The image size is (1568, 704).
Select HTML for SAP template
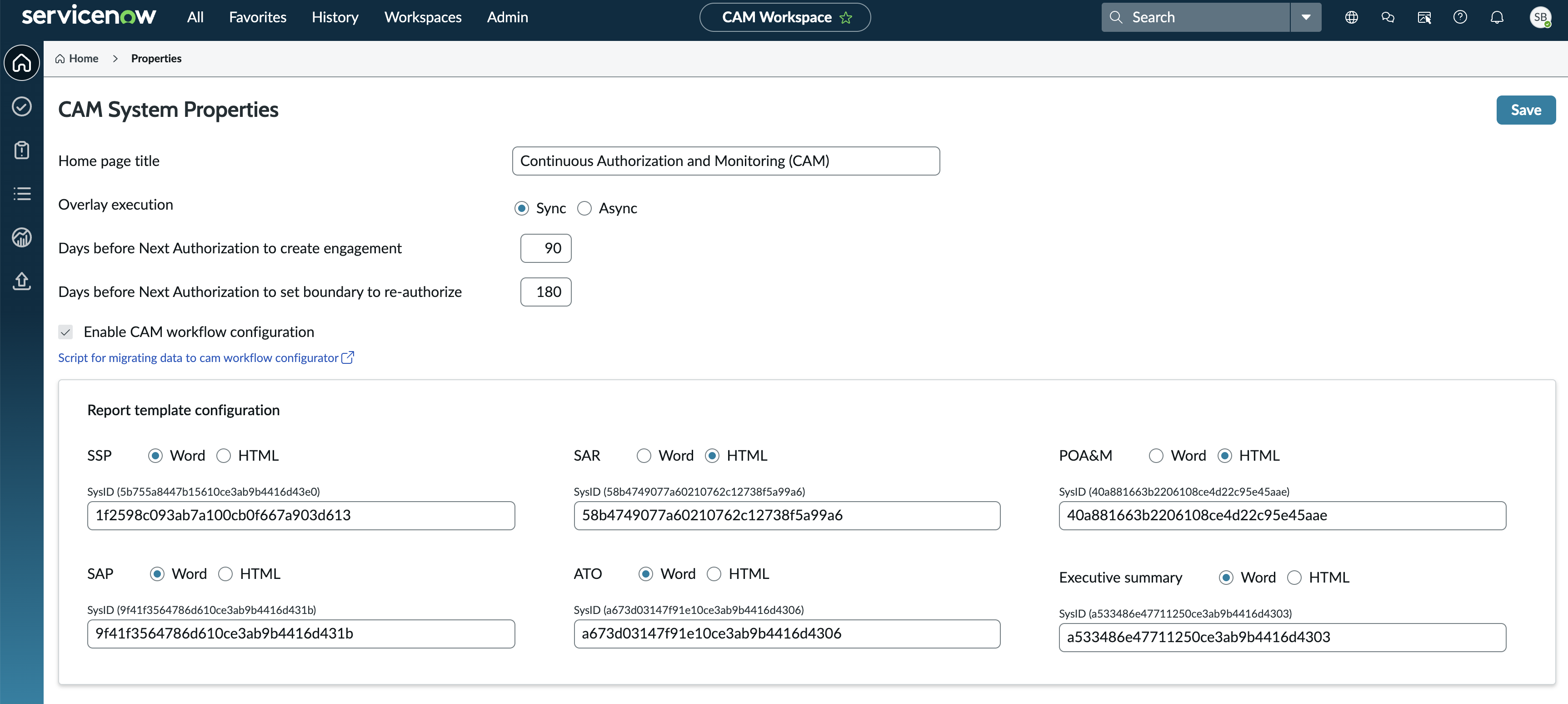point(226,573)
